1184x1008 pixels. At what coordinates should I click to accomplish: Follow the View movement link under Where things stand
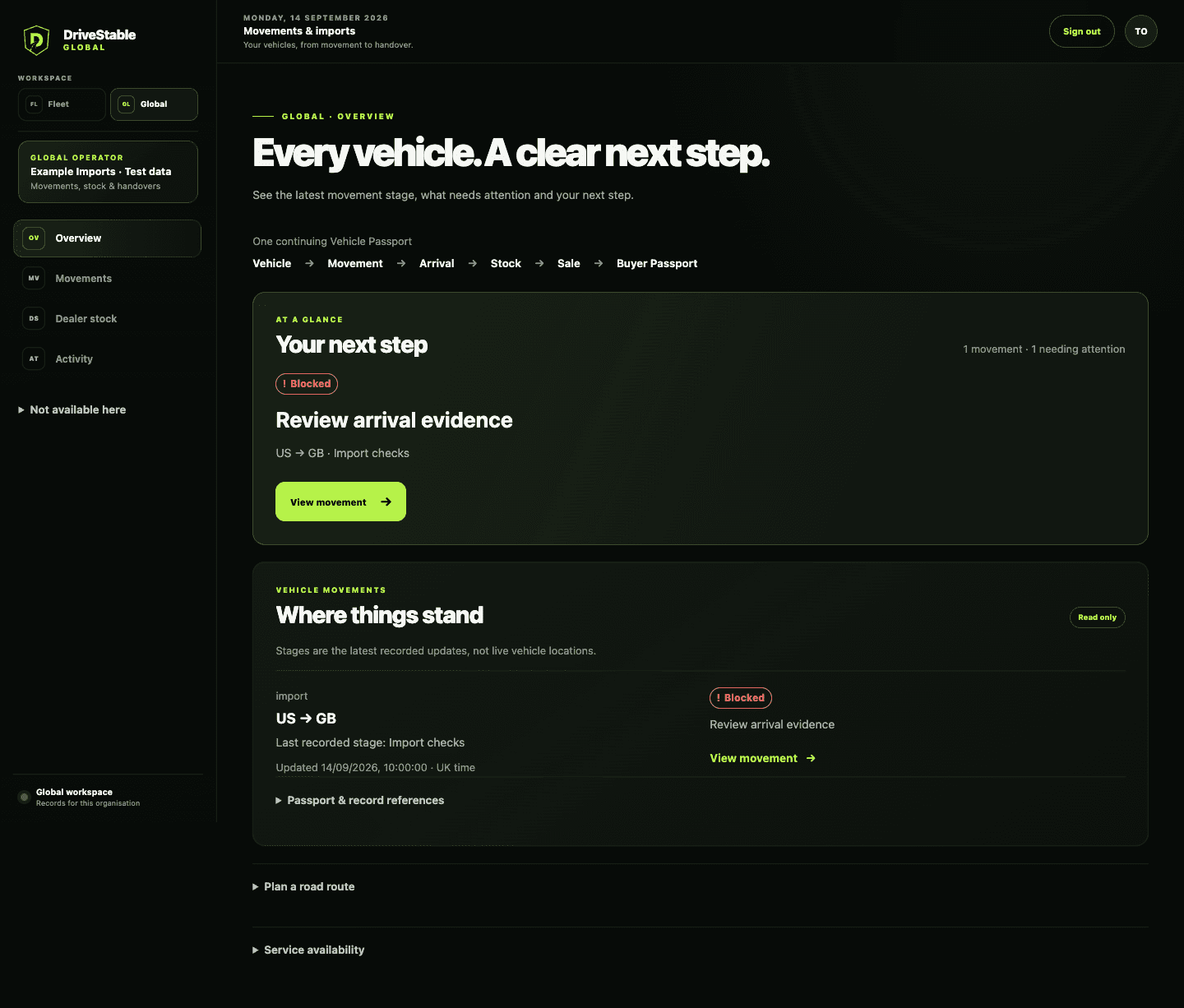pyautogui.click(x=763, y=758)
